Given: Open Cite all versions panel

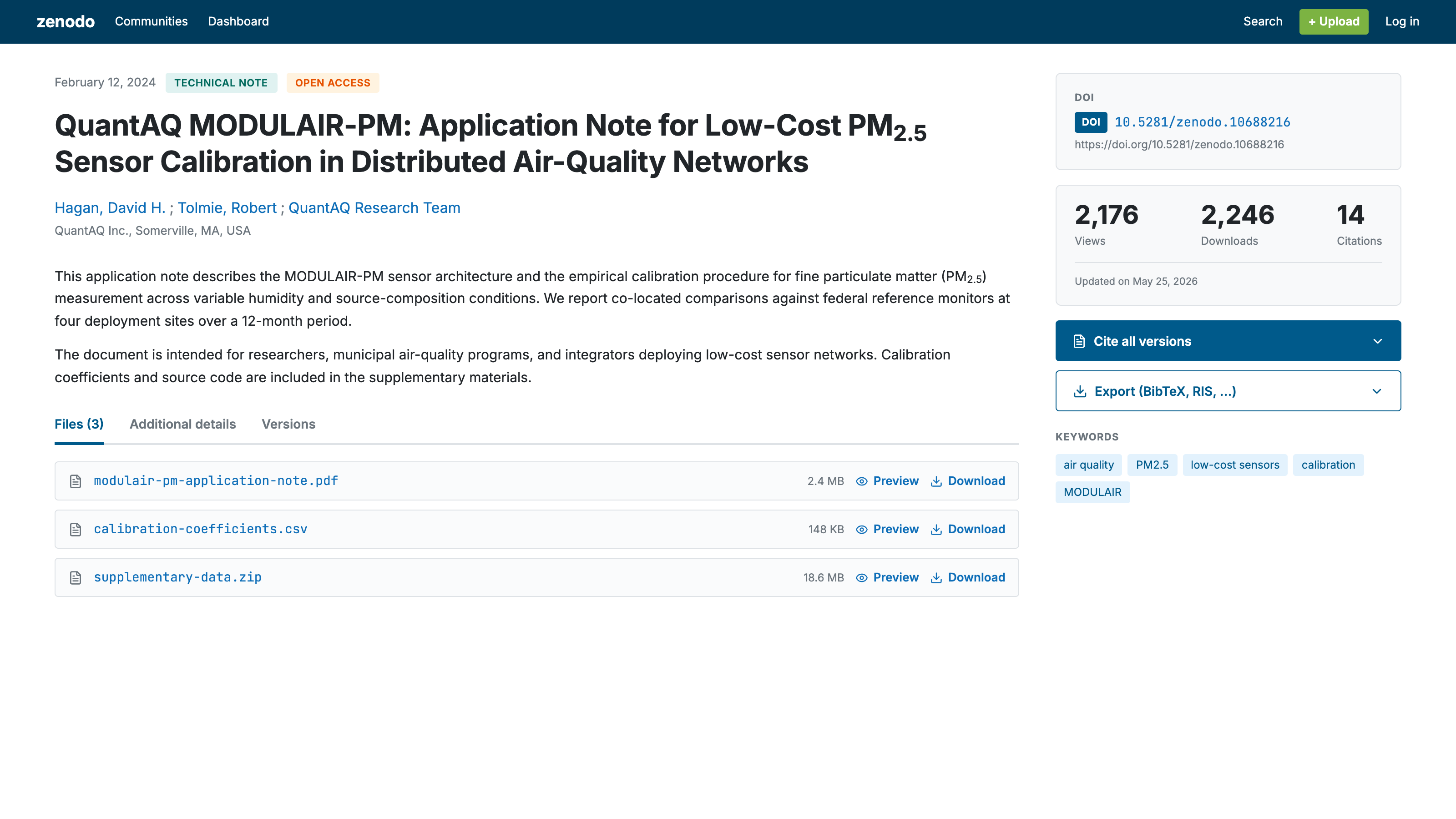Looking at the screenshot, I should [1228, 341].
